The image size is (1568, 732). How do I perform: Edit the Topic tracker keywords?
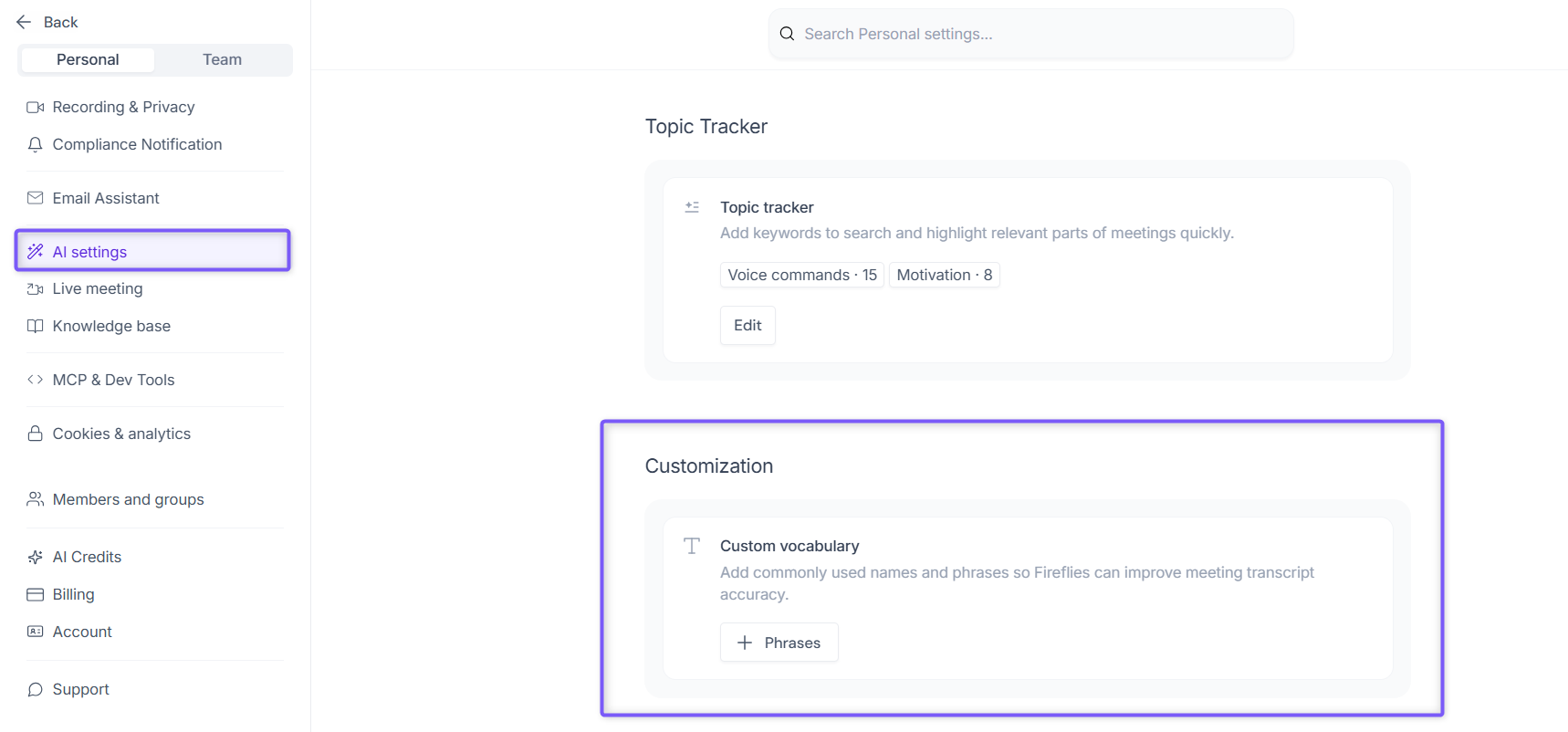pos(747,326)
